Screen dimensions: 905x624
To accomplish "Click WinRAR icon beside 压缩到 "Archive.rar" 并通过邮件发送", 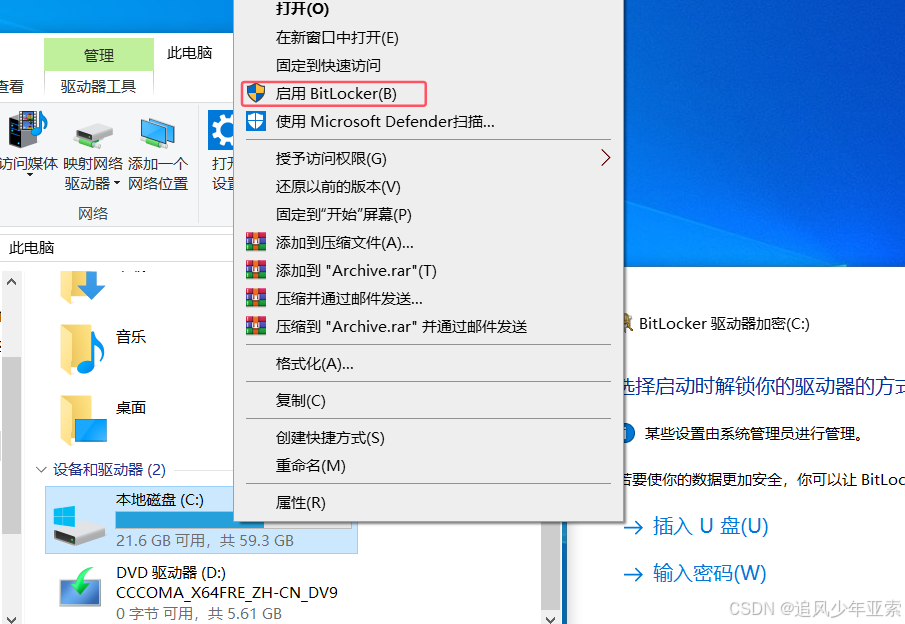I will pos(256,326).
